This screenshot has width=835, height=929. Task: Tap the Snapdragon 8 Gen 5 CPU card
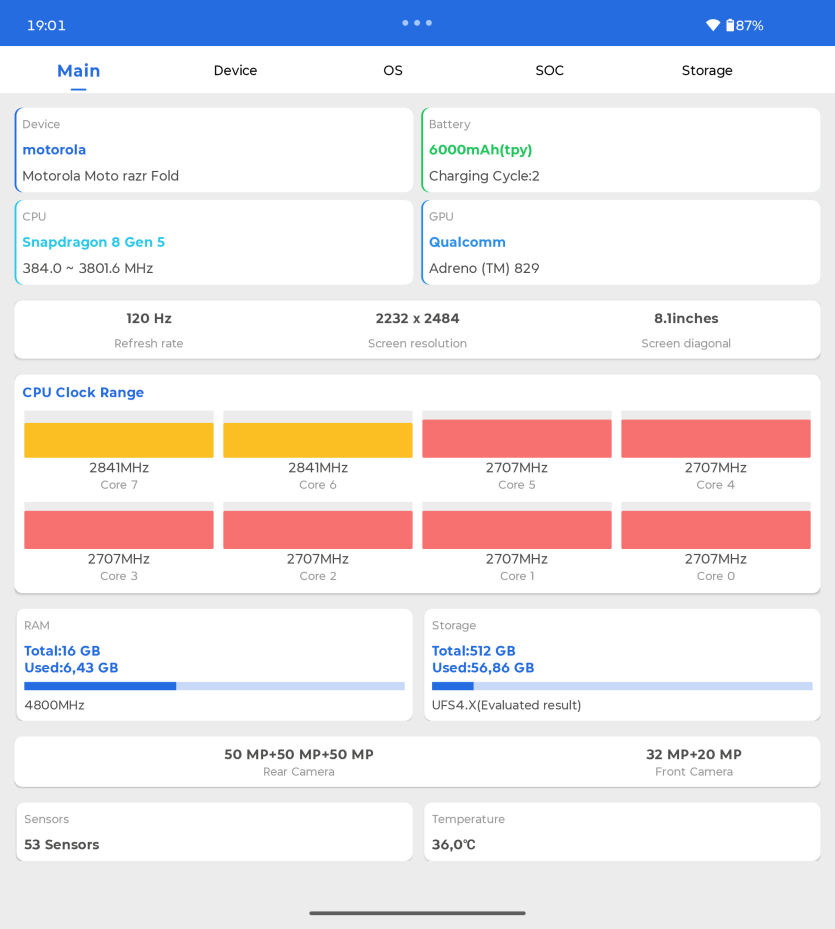(214, 242)
